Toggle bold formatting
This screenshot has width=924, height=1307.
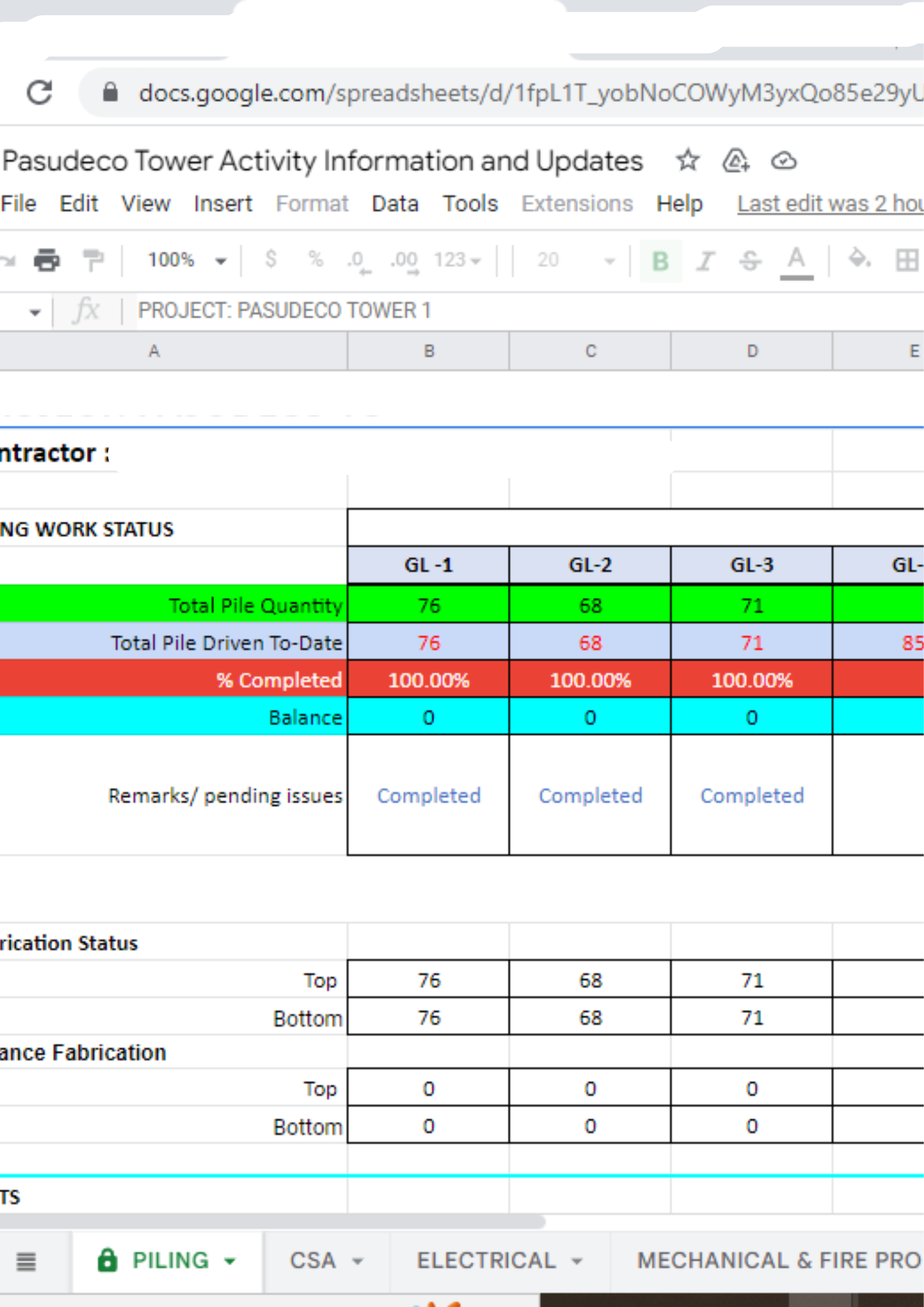[660, 261]
